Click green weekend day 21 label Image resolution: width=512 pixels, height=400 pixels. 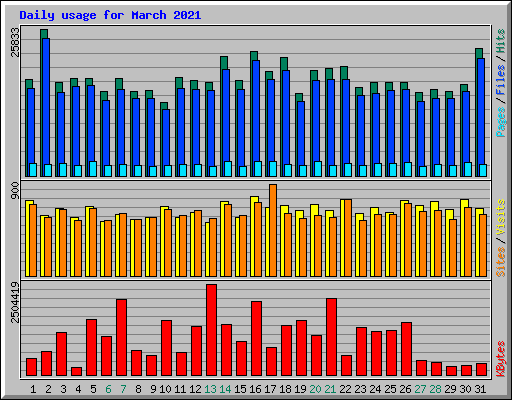click(x=330, y=389)
